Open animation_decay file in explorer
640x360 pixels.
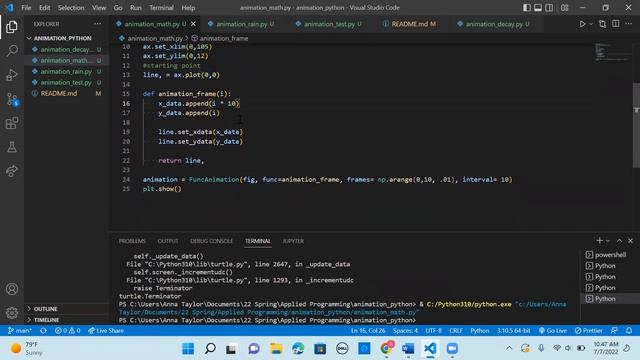click(67, 49)
